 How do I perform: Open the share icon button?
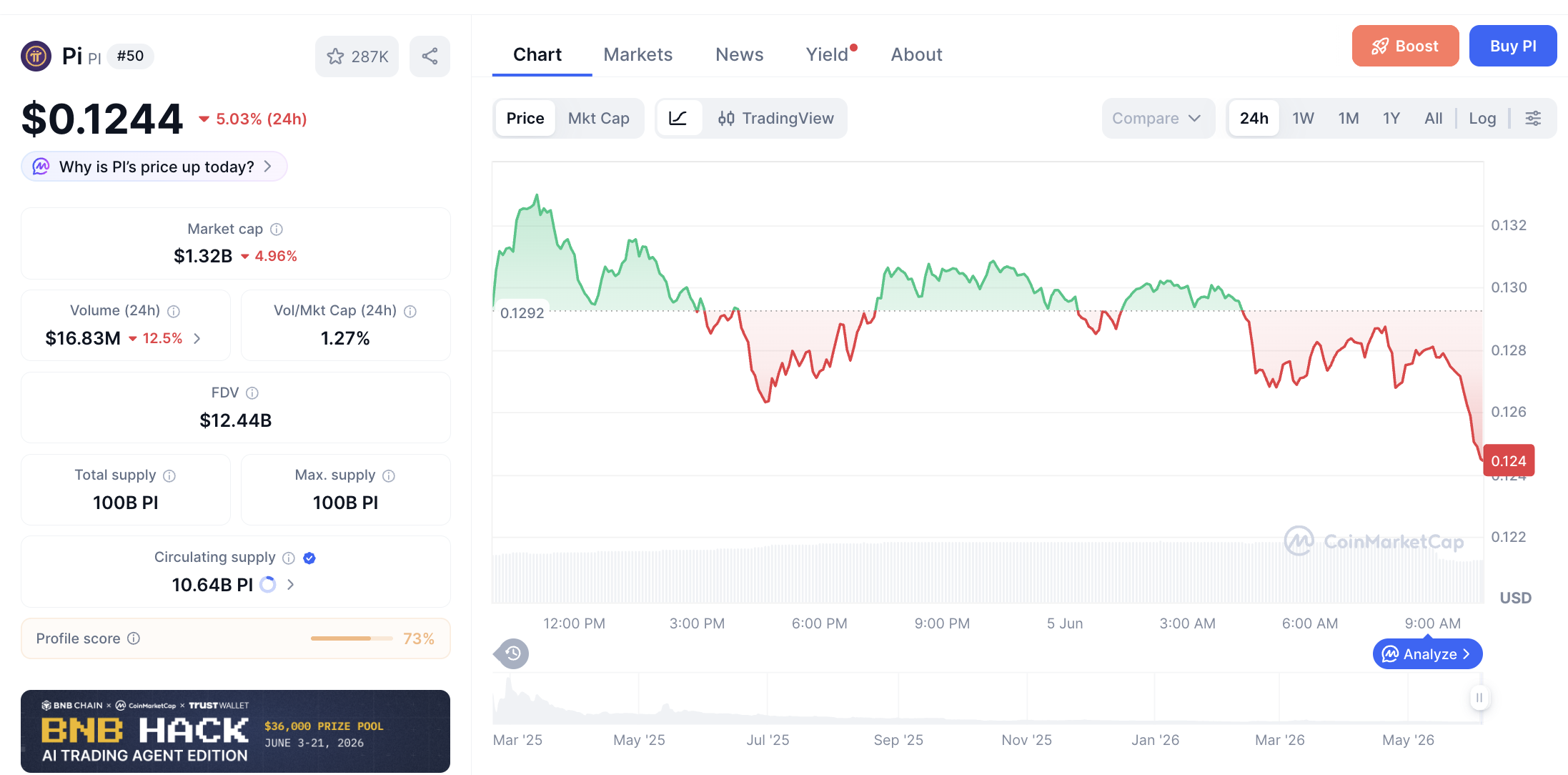coord(430,56)
